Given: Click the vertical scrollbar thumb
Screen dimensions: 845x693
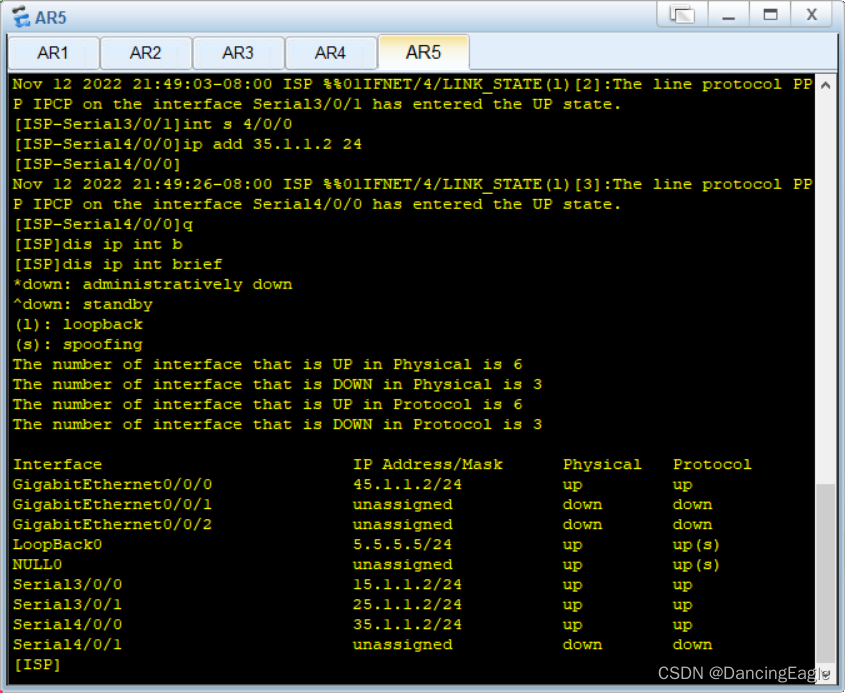Looking at the screenshot, I should coord(825,574).
